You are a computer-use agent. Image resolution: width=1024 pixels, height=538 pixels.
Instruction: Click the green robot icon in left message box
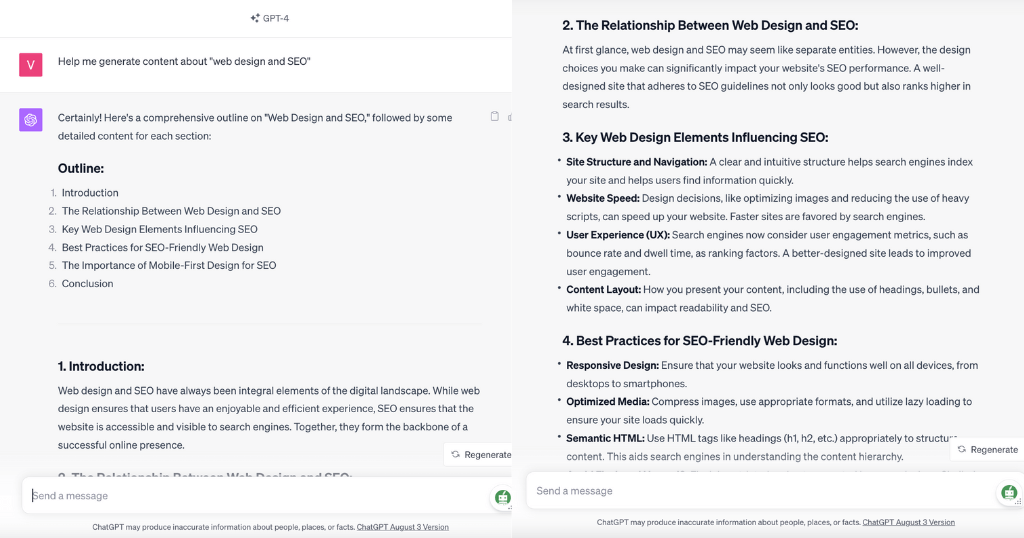(x=502, y=498)
